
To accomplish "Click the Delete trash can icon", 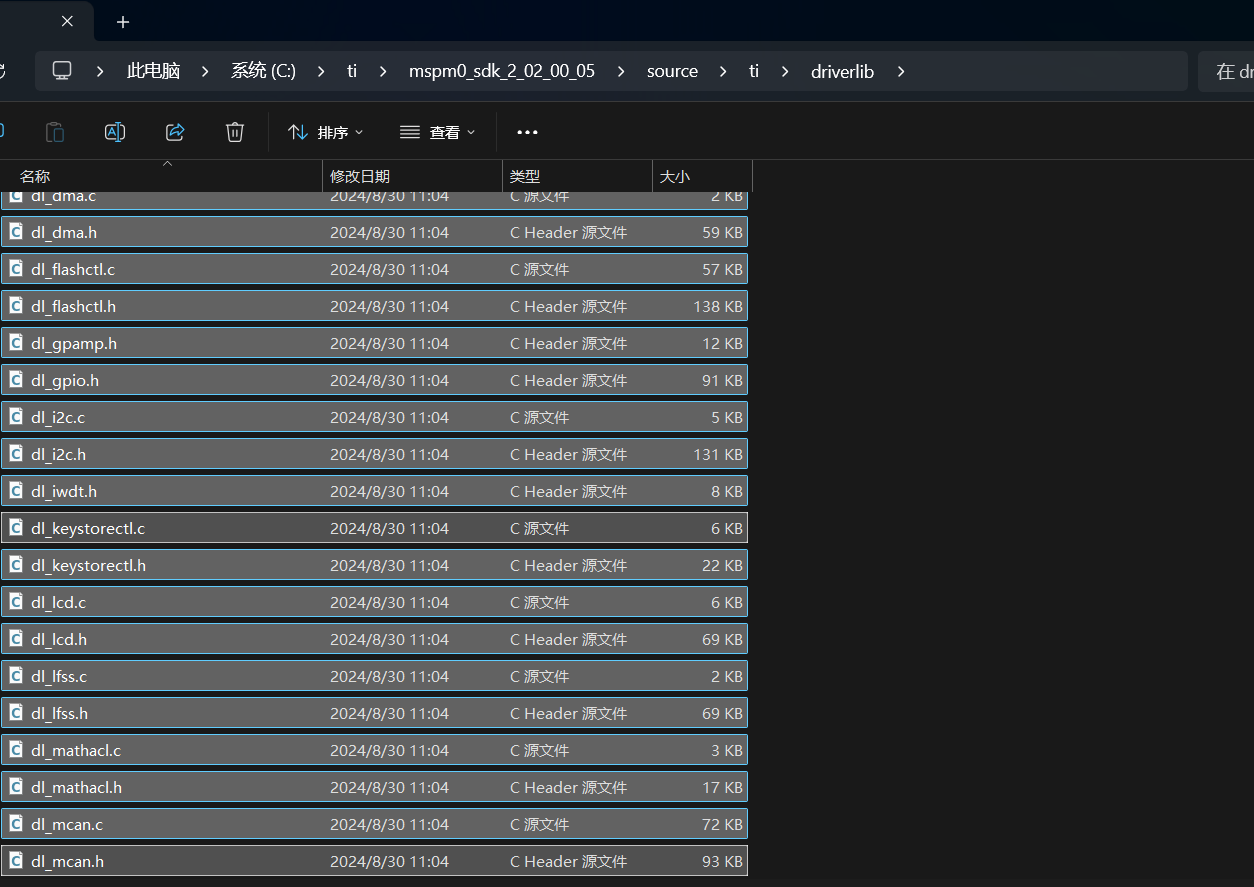I will (235, 132).
